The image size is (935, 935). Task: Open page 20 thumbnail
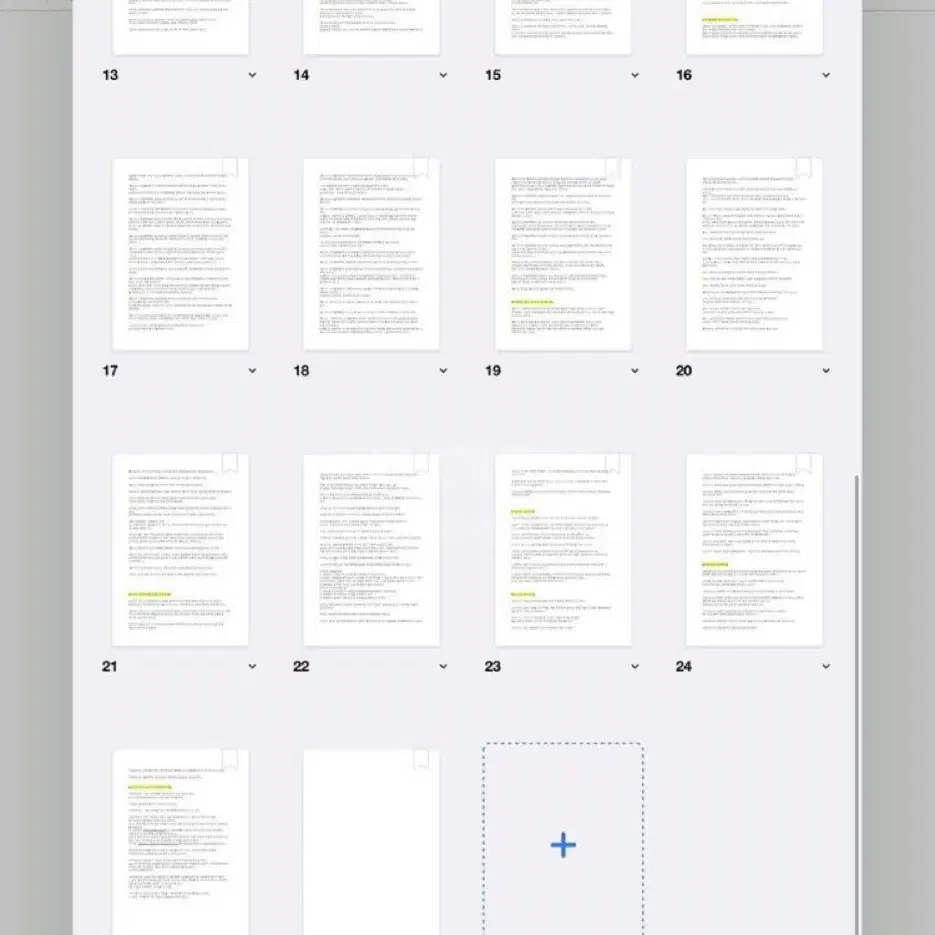[754, 254]
